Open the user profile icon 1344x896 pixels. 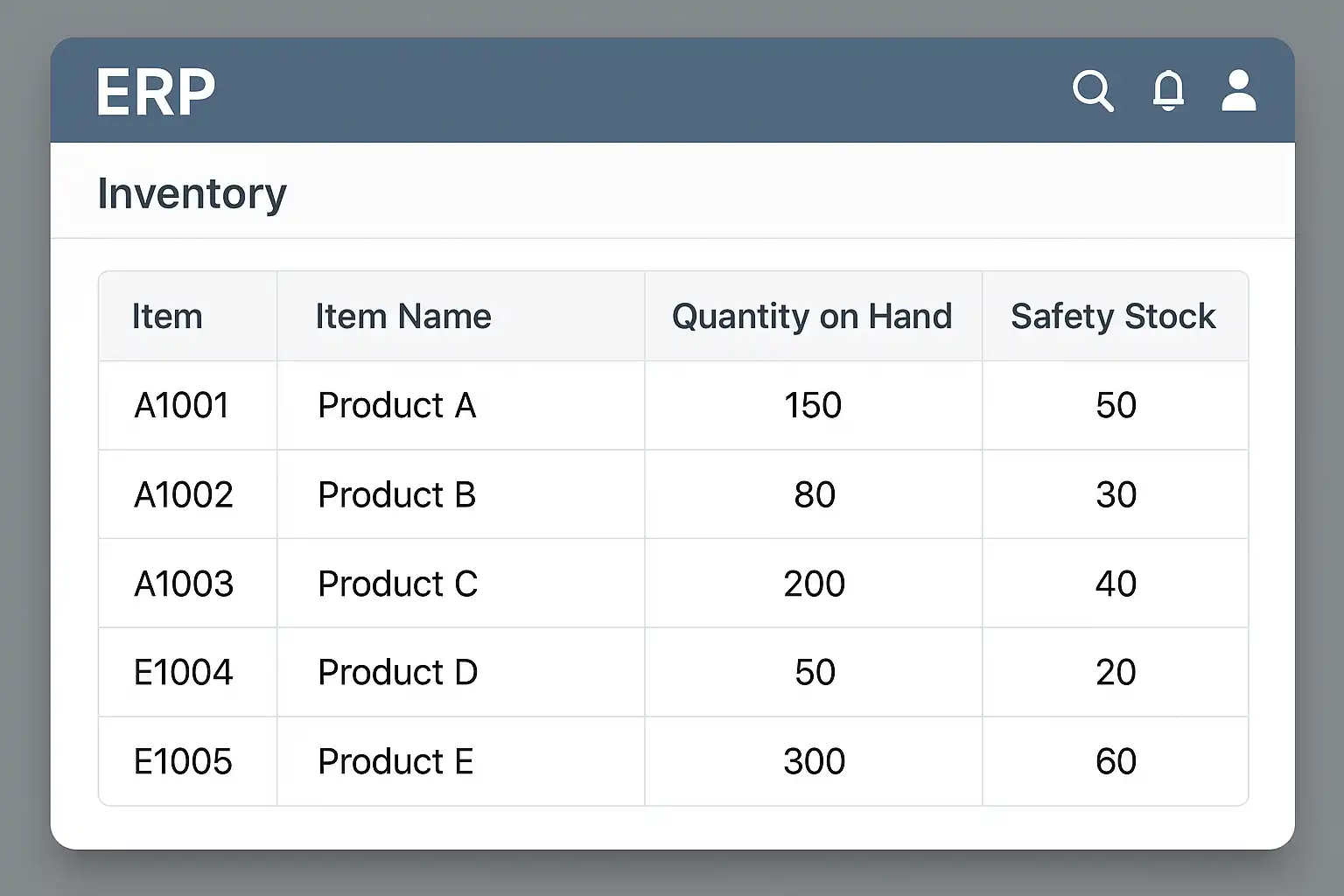pos(1238,91)
